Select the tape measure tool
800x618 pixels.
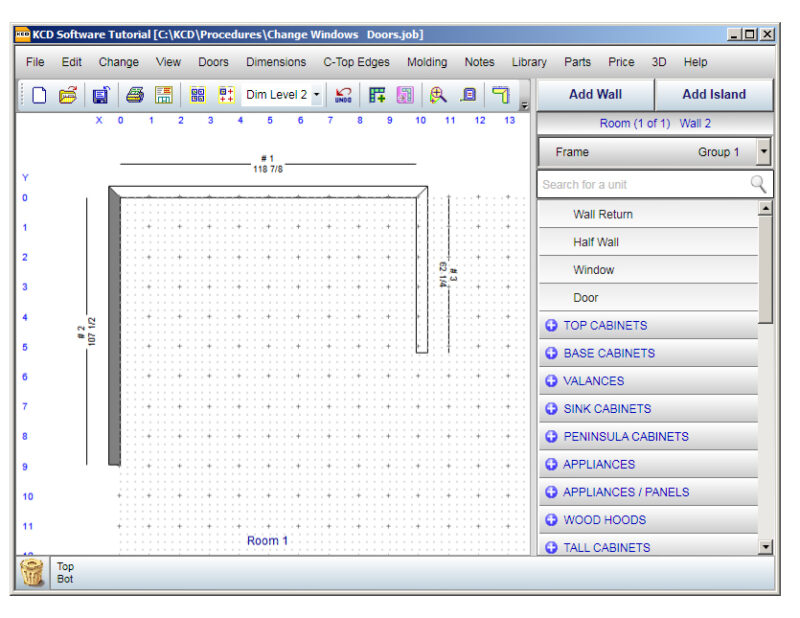pos(468,95)
